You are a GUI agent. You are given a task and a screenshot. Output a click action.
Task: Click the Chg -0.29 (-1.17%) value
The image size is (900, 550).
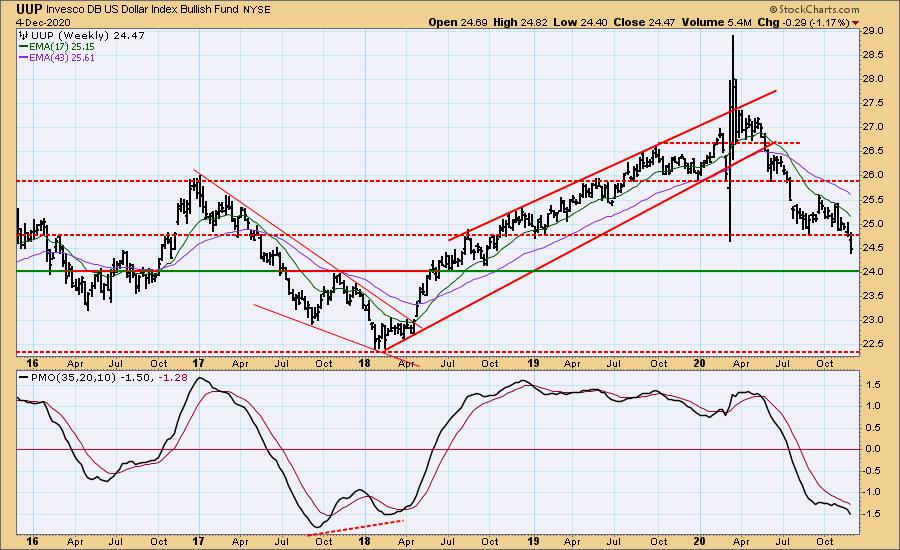click(x=803, y=22)
